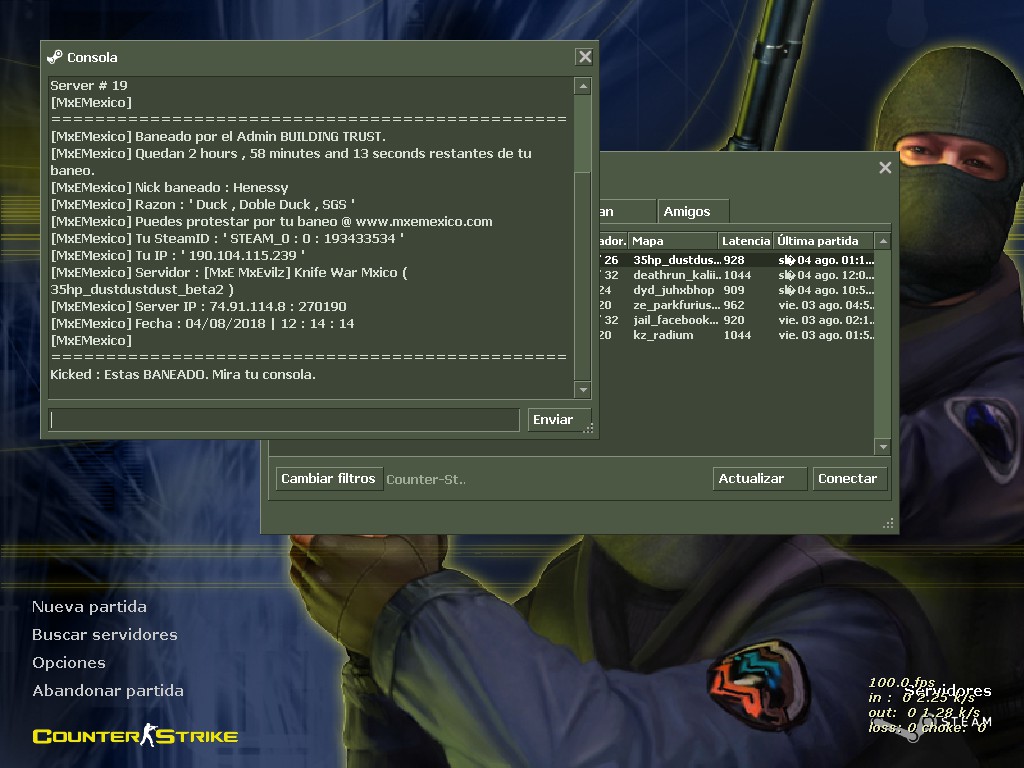Image resolution: width=1024 pixels, height=768 pixels.
Task: Select the dyd_juhxbhop server row
Action: pos(736,290)
